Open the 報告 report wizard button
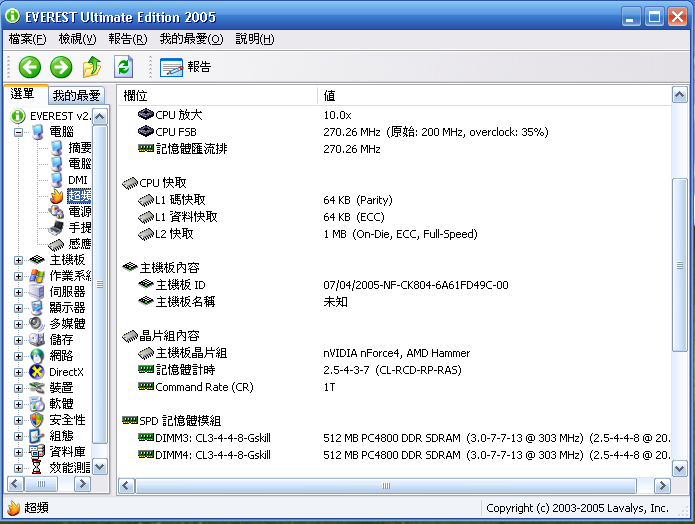Viewport: 695px width, 524px height. (185, 67)
